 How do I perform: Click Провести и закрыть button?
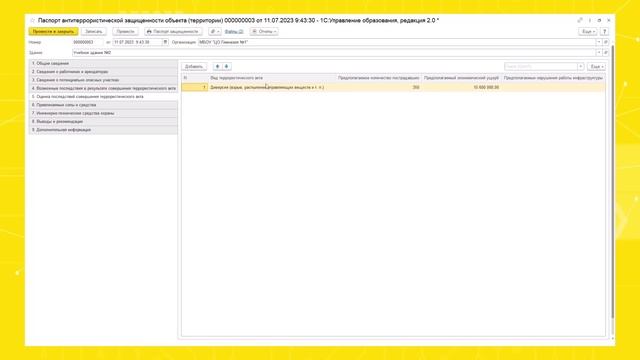(x=53, y=31)
